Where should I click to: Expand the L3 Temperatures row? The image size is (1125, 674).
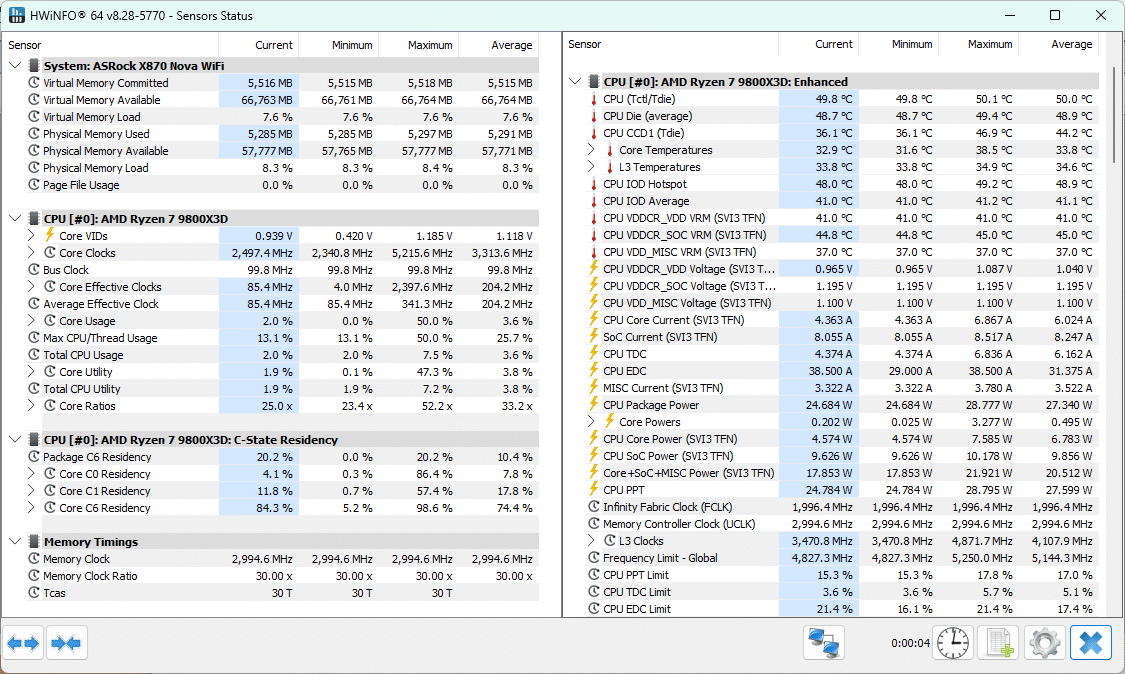[590, 167]
